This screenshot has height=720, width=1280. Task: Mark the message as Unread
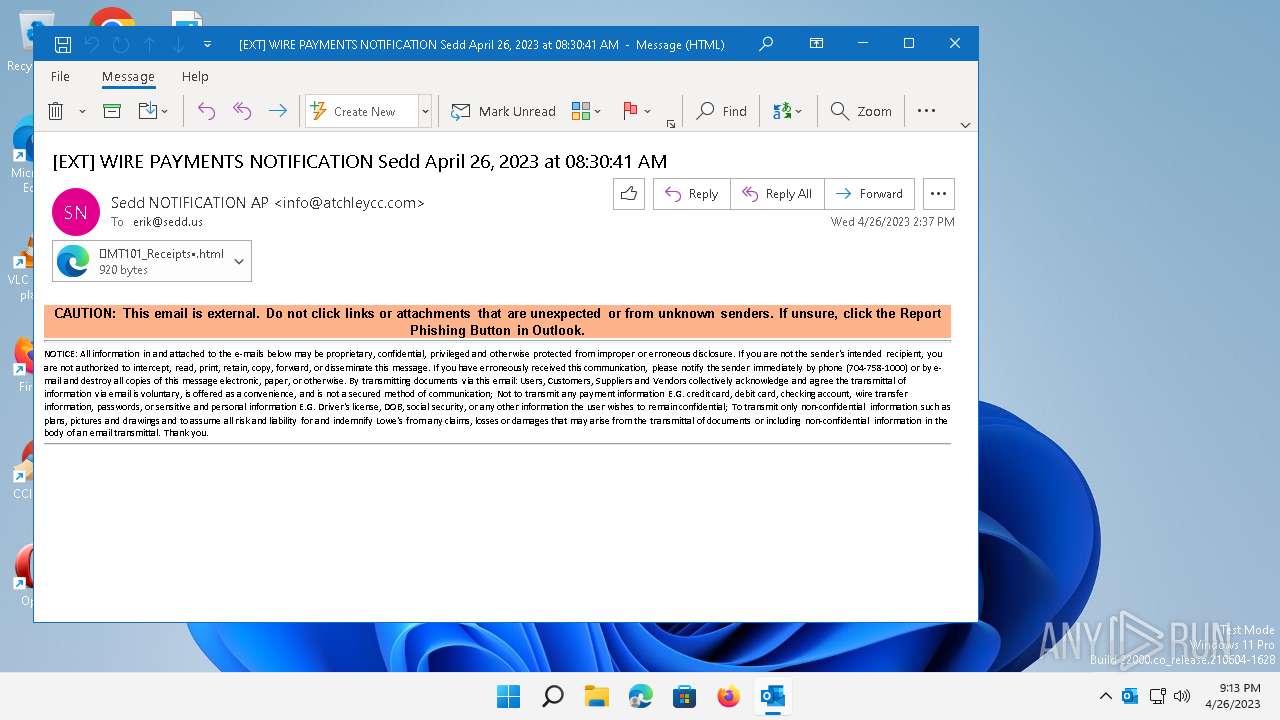pos(503,111)
